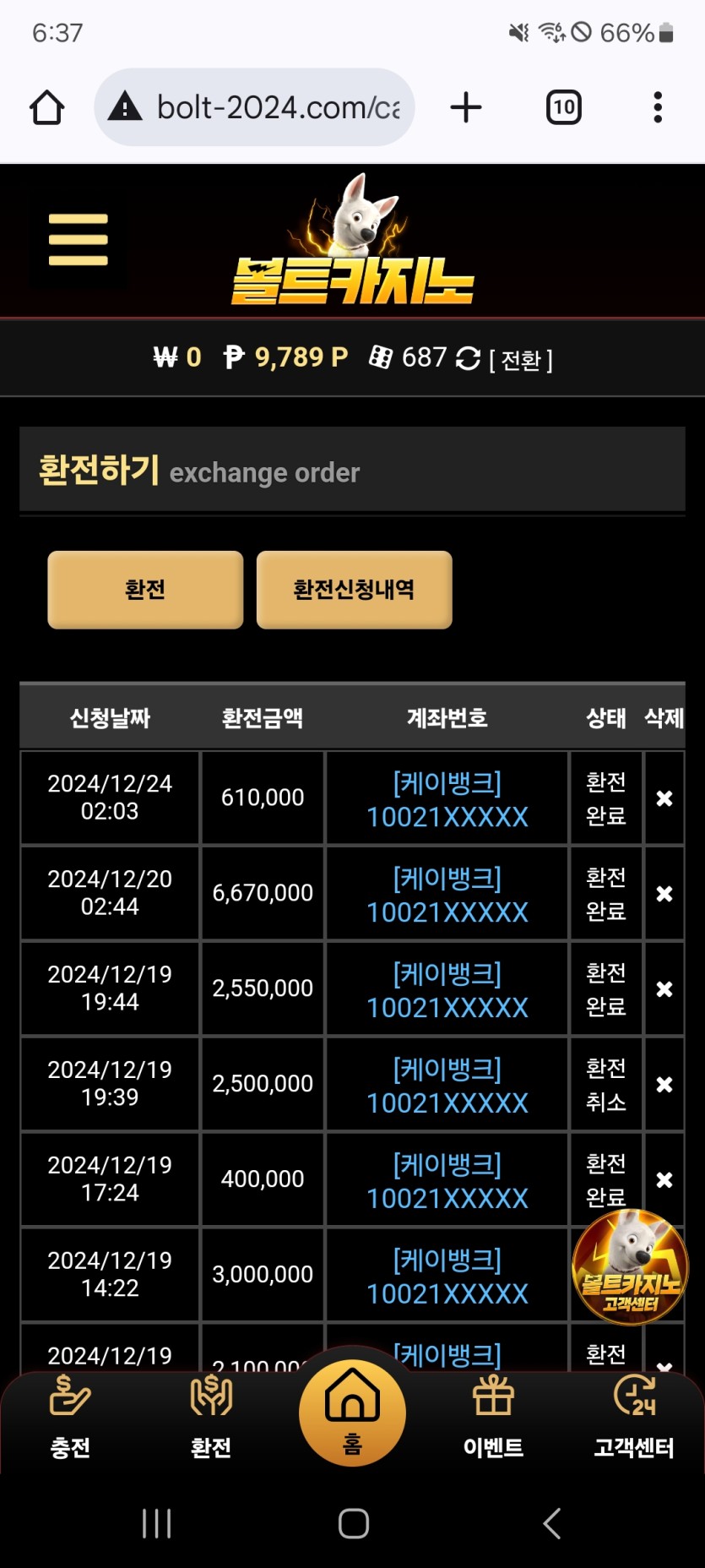This screenshot has height=1568, width=705.
Task: Tap the browser address bar URL
Action: [279, 108]
